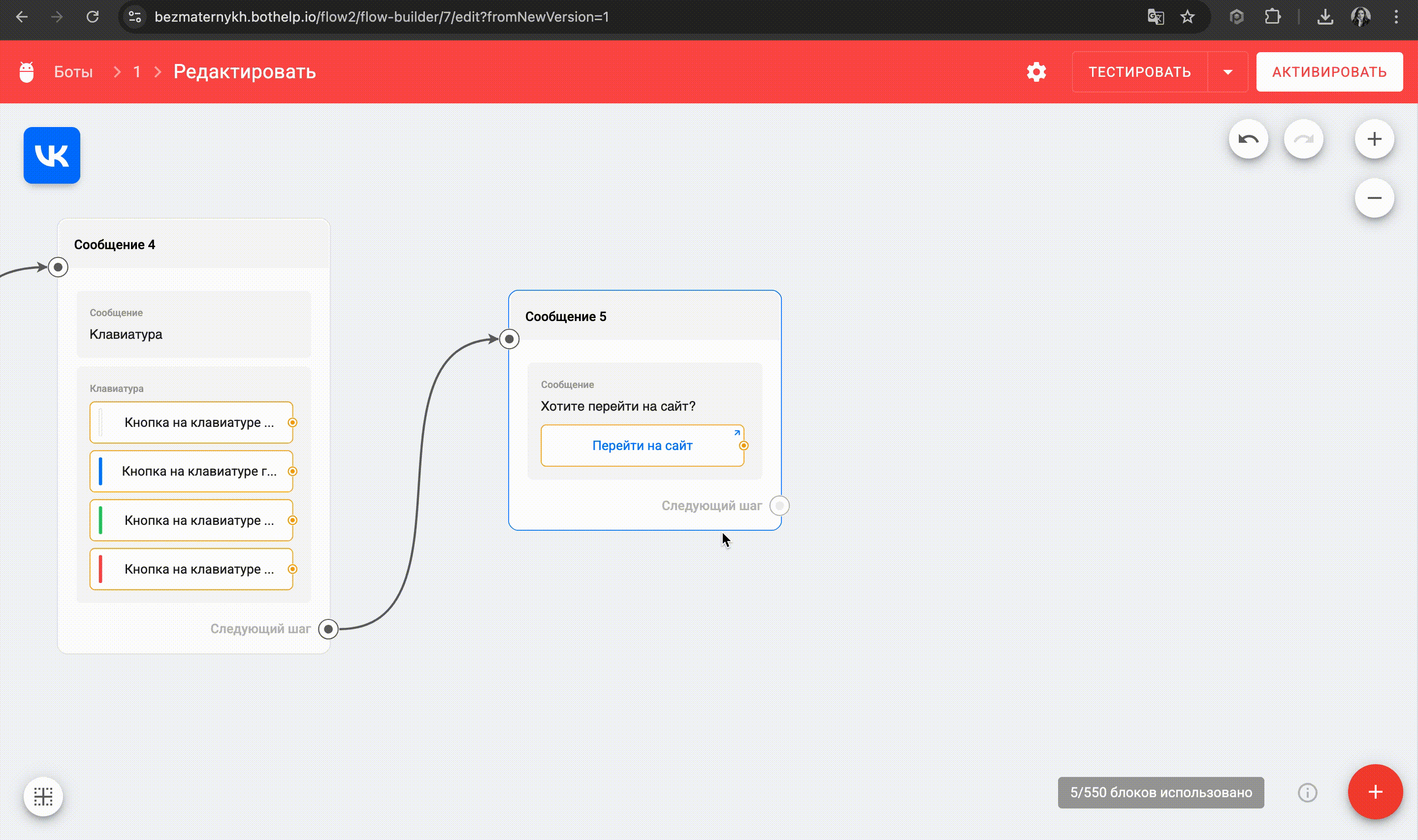Open the info icon near block counter

1307,792
